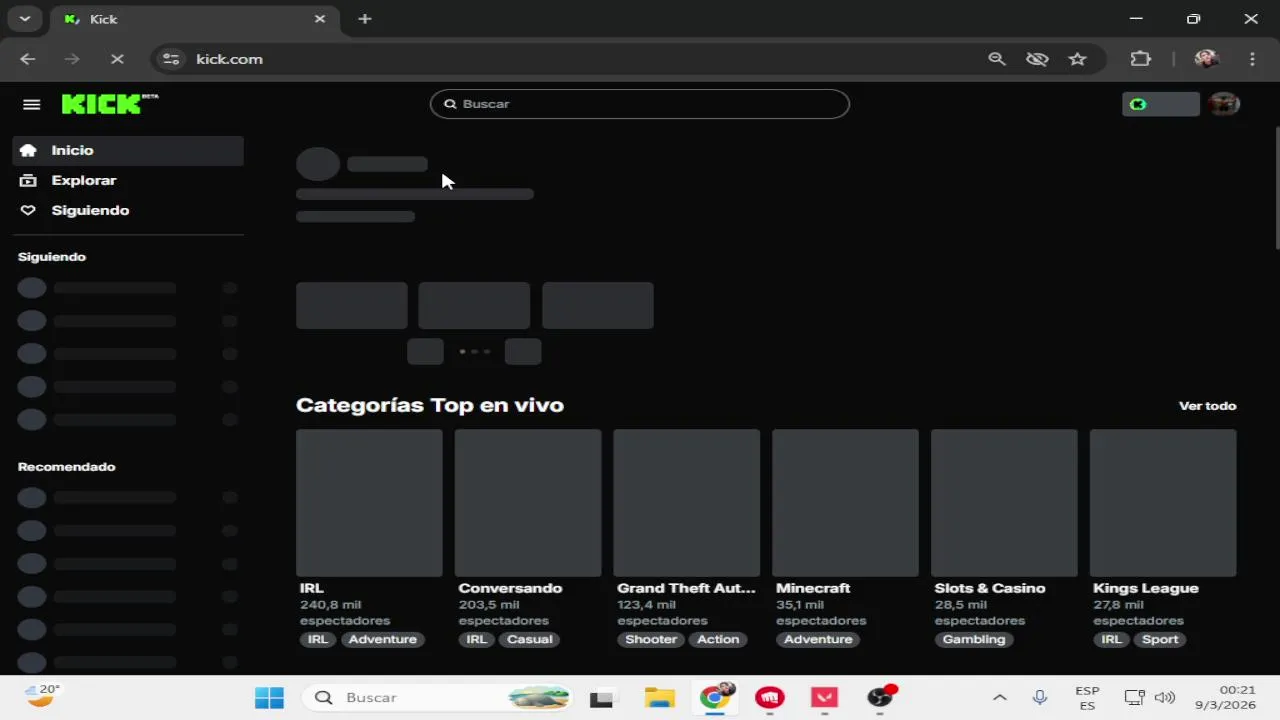Select the Gambling tag
The image size is (1280, 720).
click(x=974, y=639)
